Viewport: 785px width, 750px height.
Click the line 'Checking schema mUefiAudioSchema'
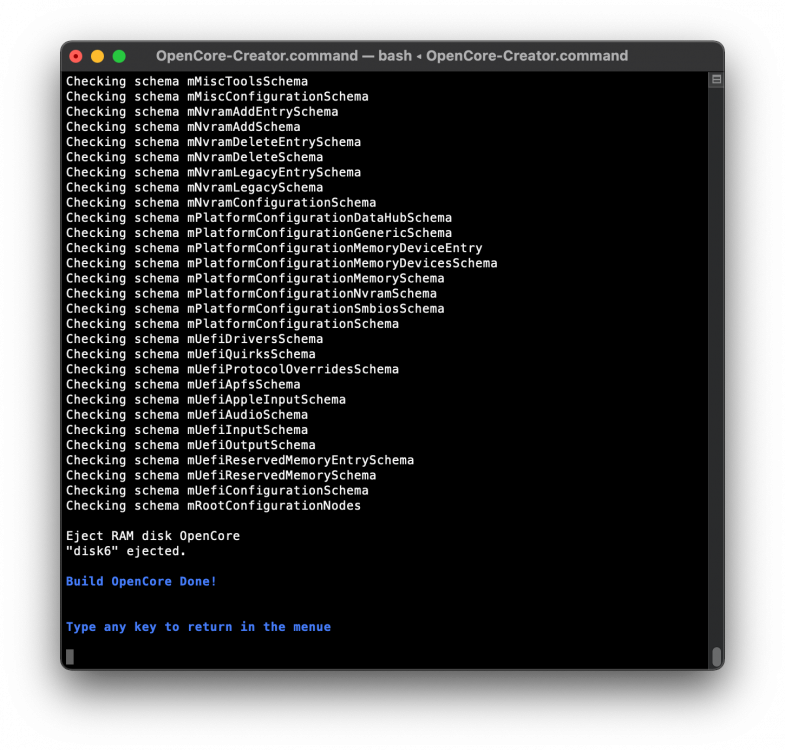click(x=187, y=414)
